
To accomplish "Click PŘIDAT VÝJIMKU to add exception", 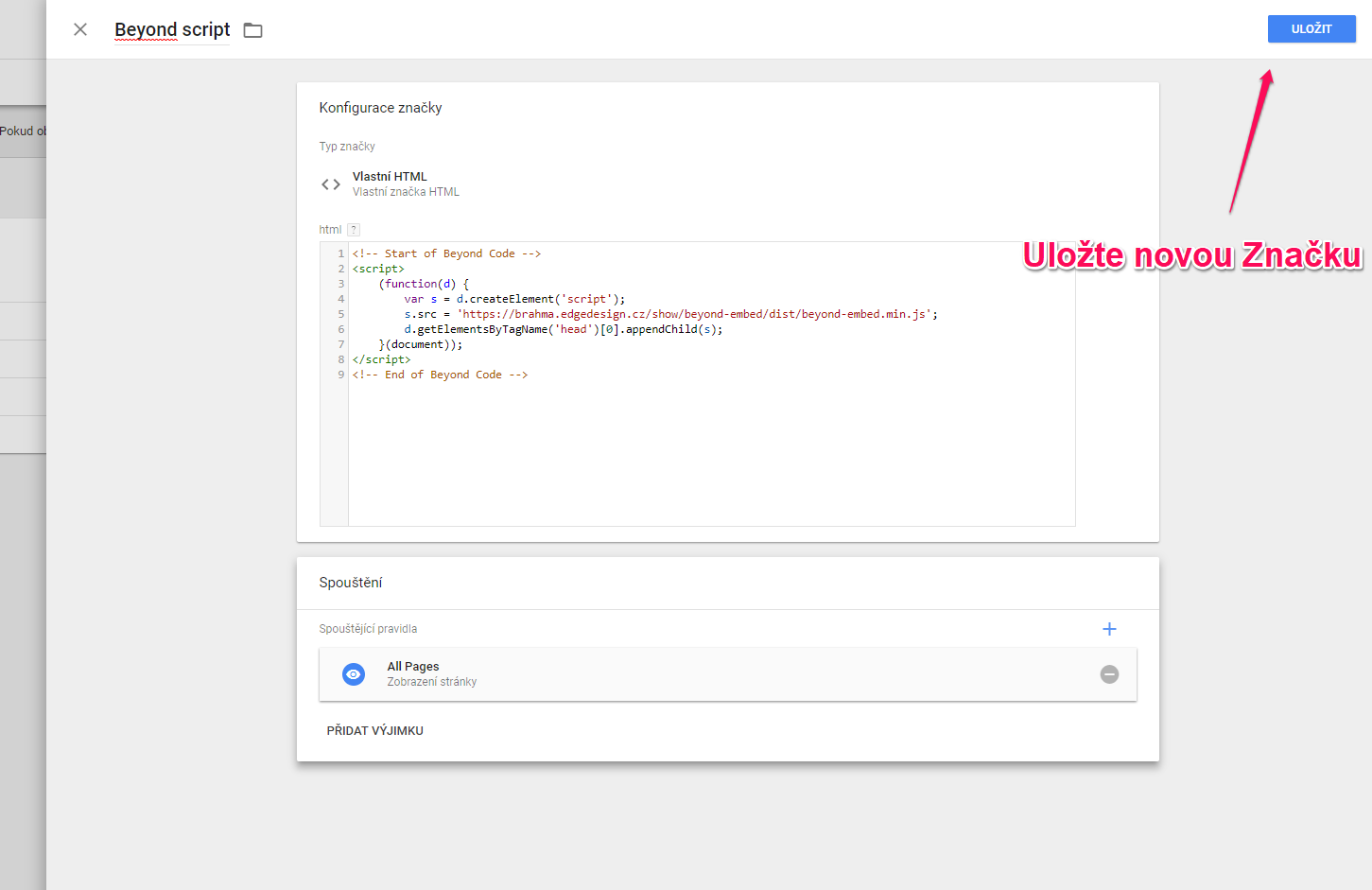I will [375, 731].
